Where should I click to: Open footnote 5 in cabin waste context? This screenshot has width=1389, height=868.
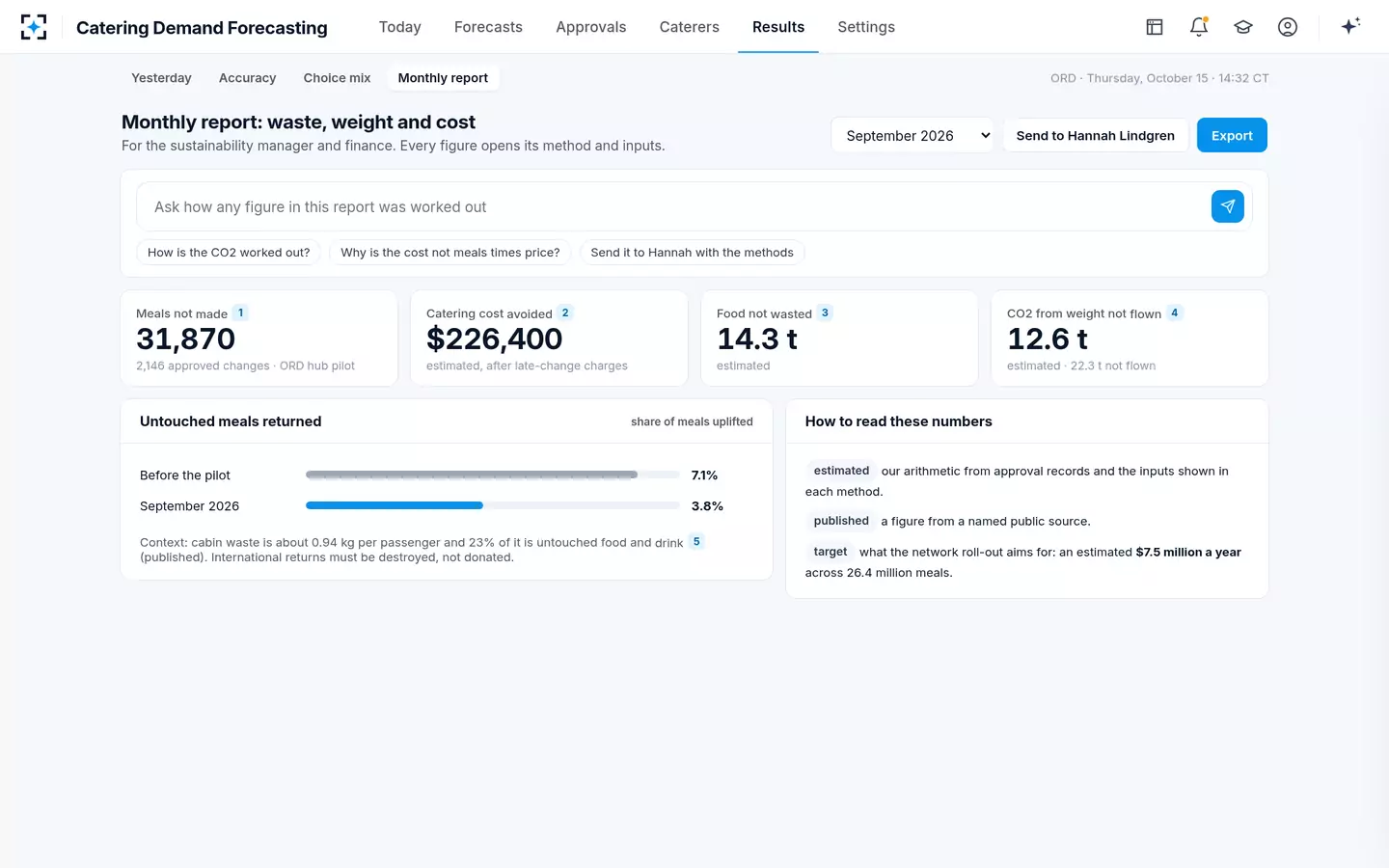tap(696, 541)
